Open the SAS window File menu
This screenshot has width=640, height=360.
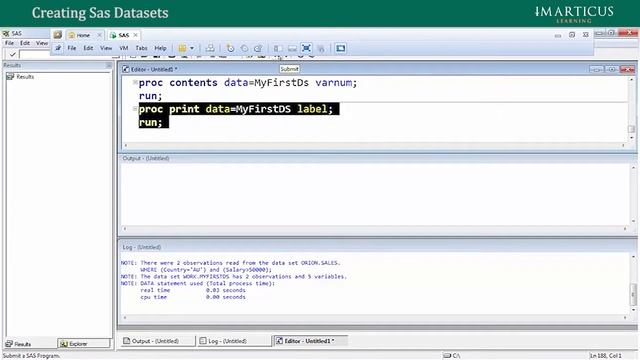[x=9, y=43]
